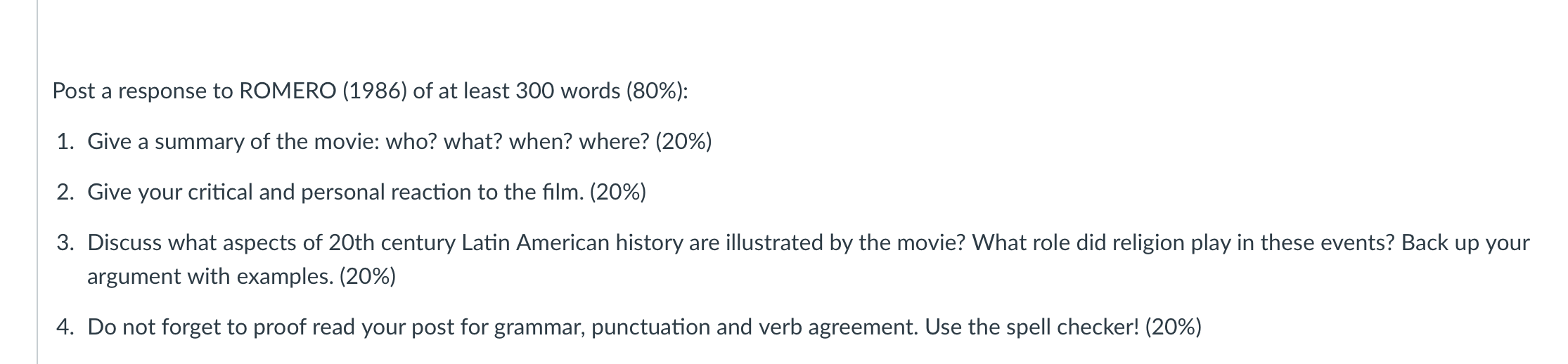
Task: Click 'Use the spell checker!' sentence
Action: (1032, 327)
